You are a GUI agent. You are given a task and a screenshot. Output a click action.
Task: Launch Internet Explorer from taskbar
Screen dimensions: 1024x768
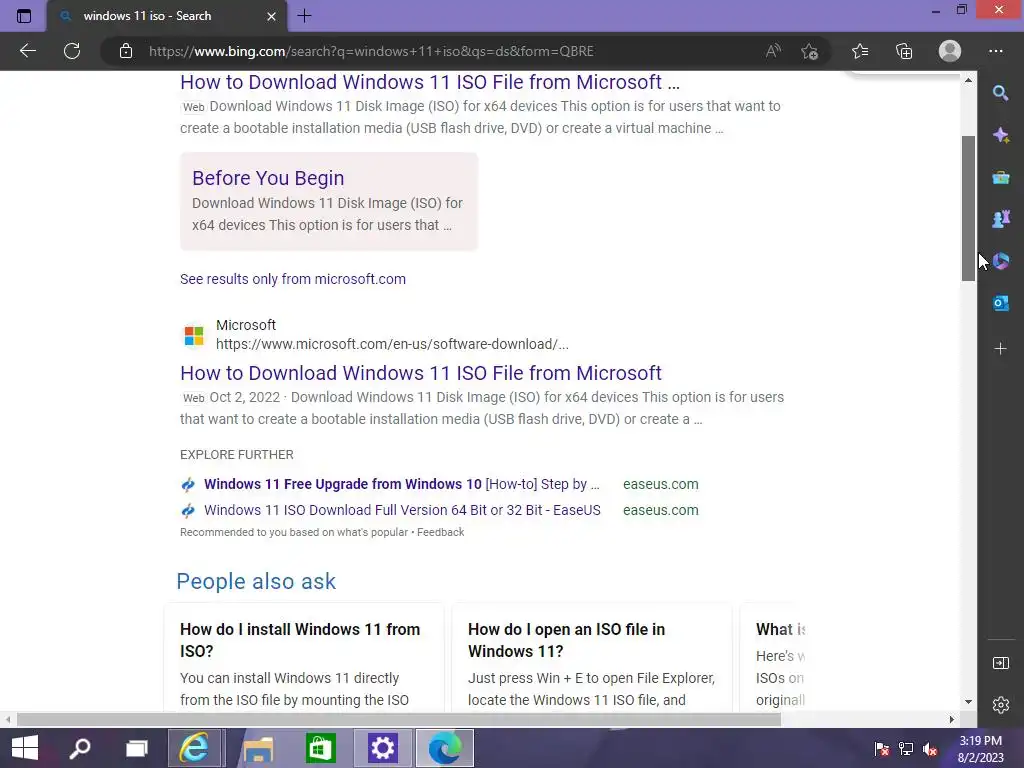[x=195, y=748]
